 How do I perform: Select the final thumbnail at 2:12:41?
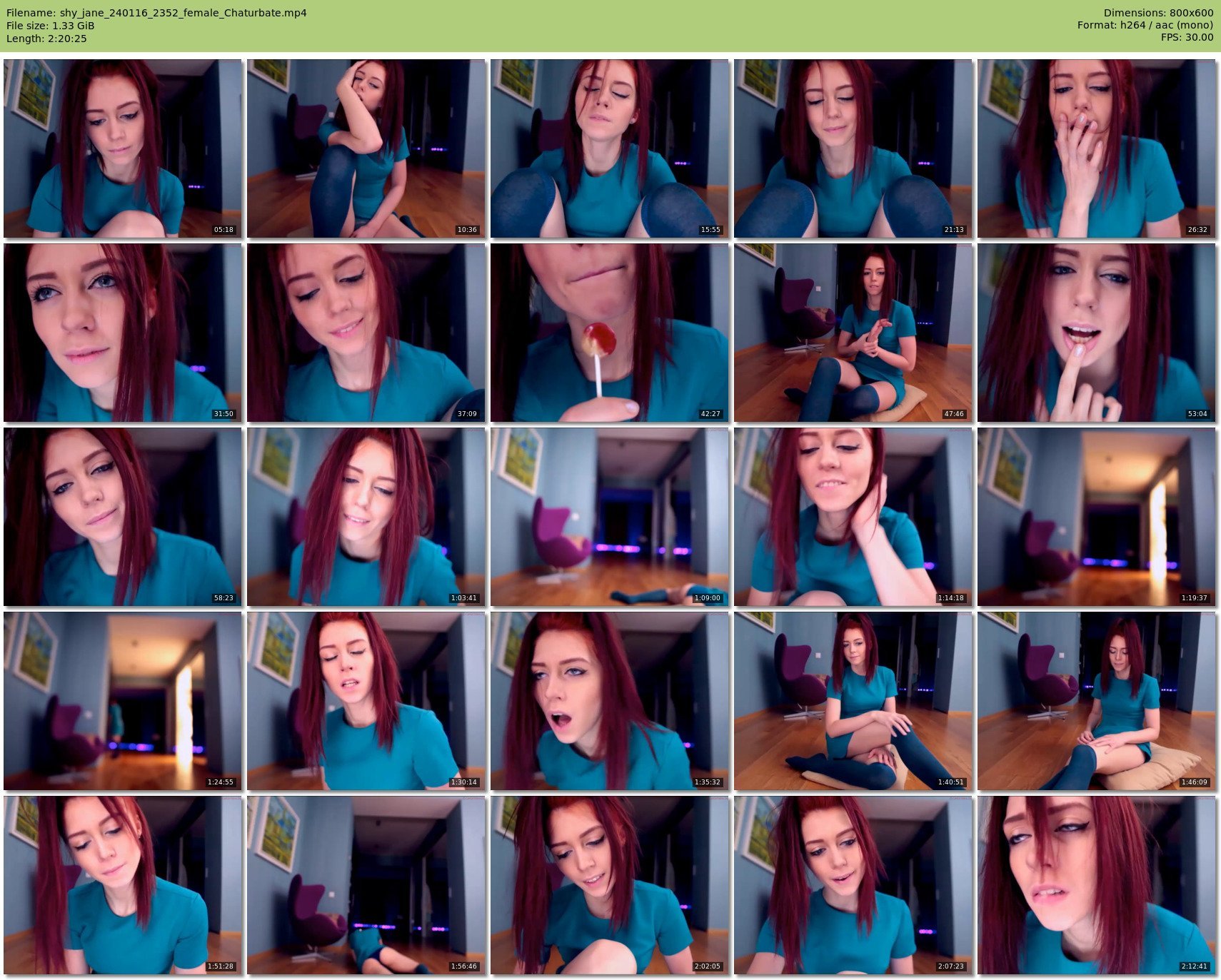pyautogui.click(x=1097, y=884)
